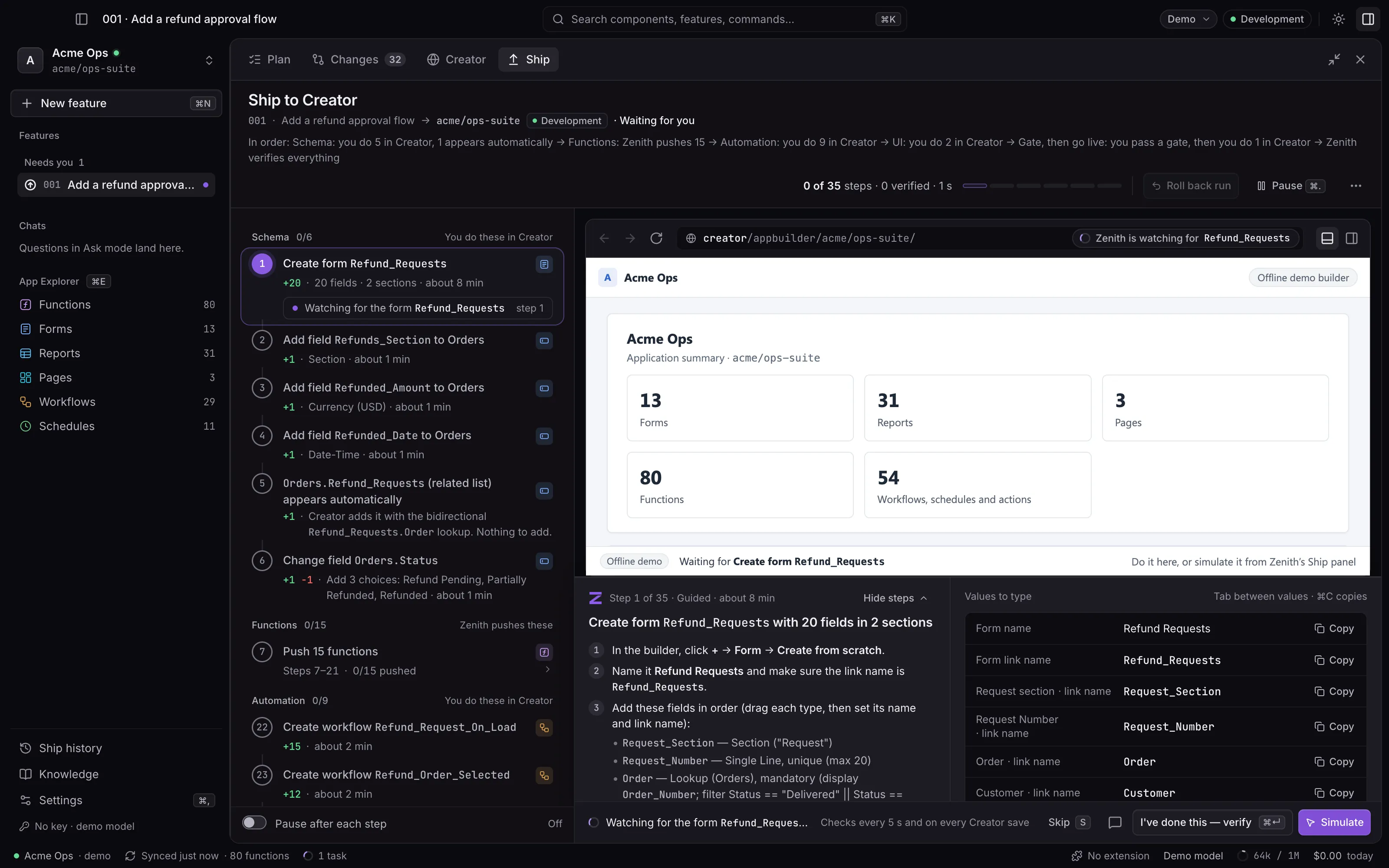Click the Skip button

click(x=1069, y=823)
